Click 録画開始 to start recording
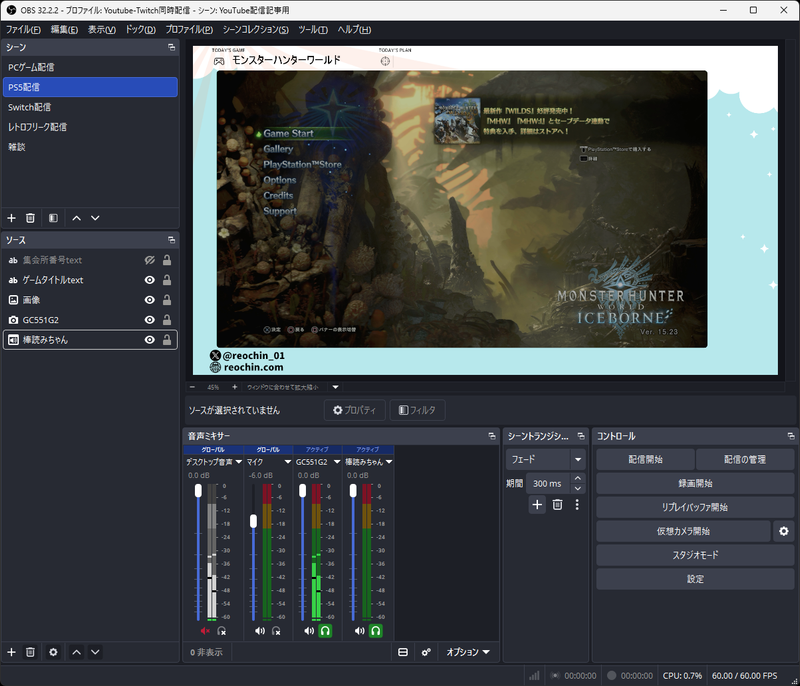This screenshot has width=800, height=686. [x=695, y=484]
